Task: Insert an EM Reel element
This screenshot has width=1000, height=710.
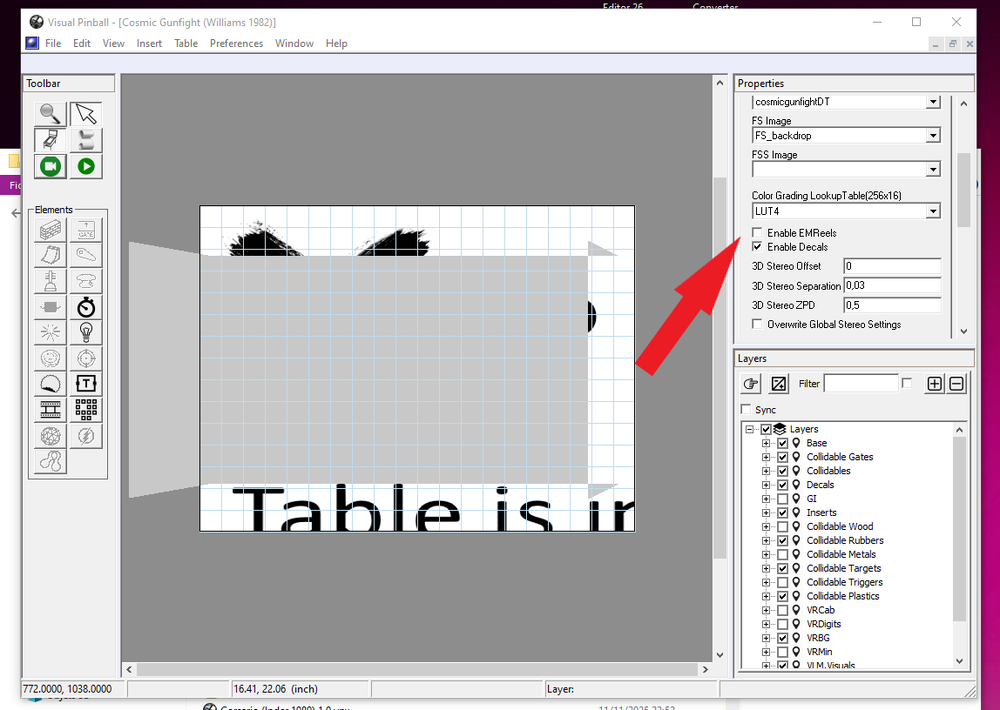Action: [50, 410]
